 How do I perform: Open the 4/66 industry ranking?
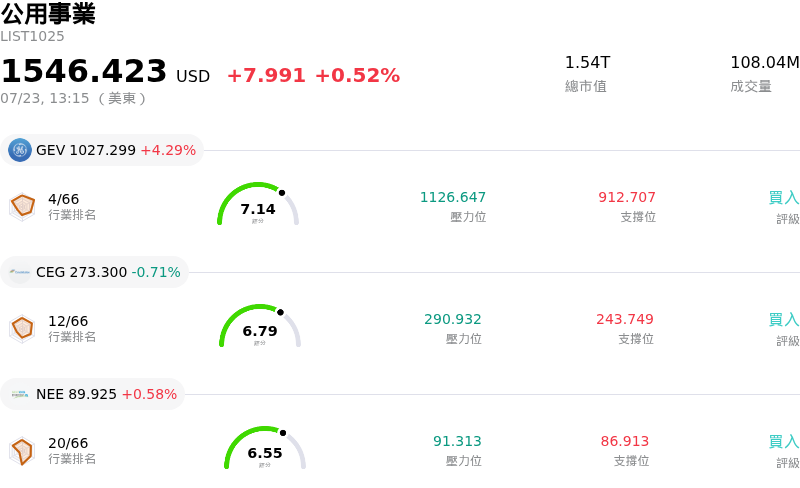click(x=64, y=199)
